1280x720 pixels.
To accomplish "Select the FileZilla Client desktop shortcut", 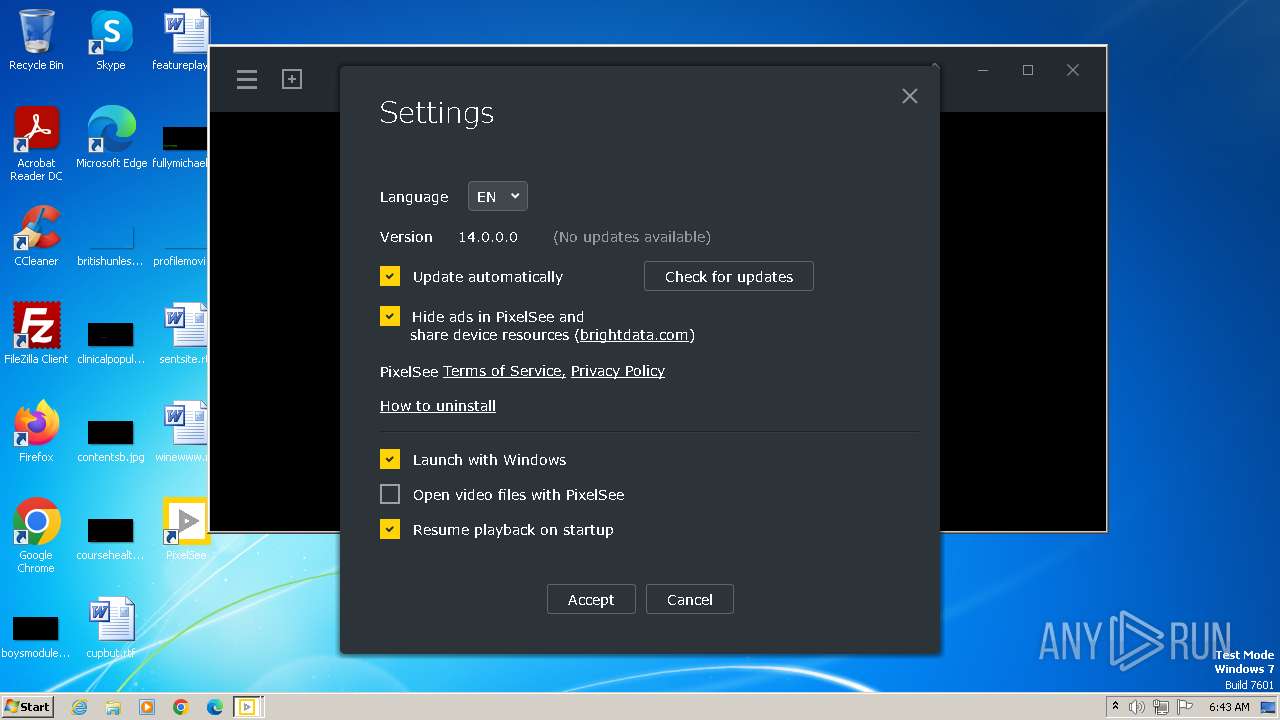I will [36, 334].
